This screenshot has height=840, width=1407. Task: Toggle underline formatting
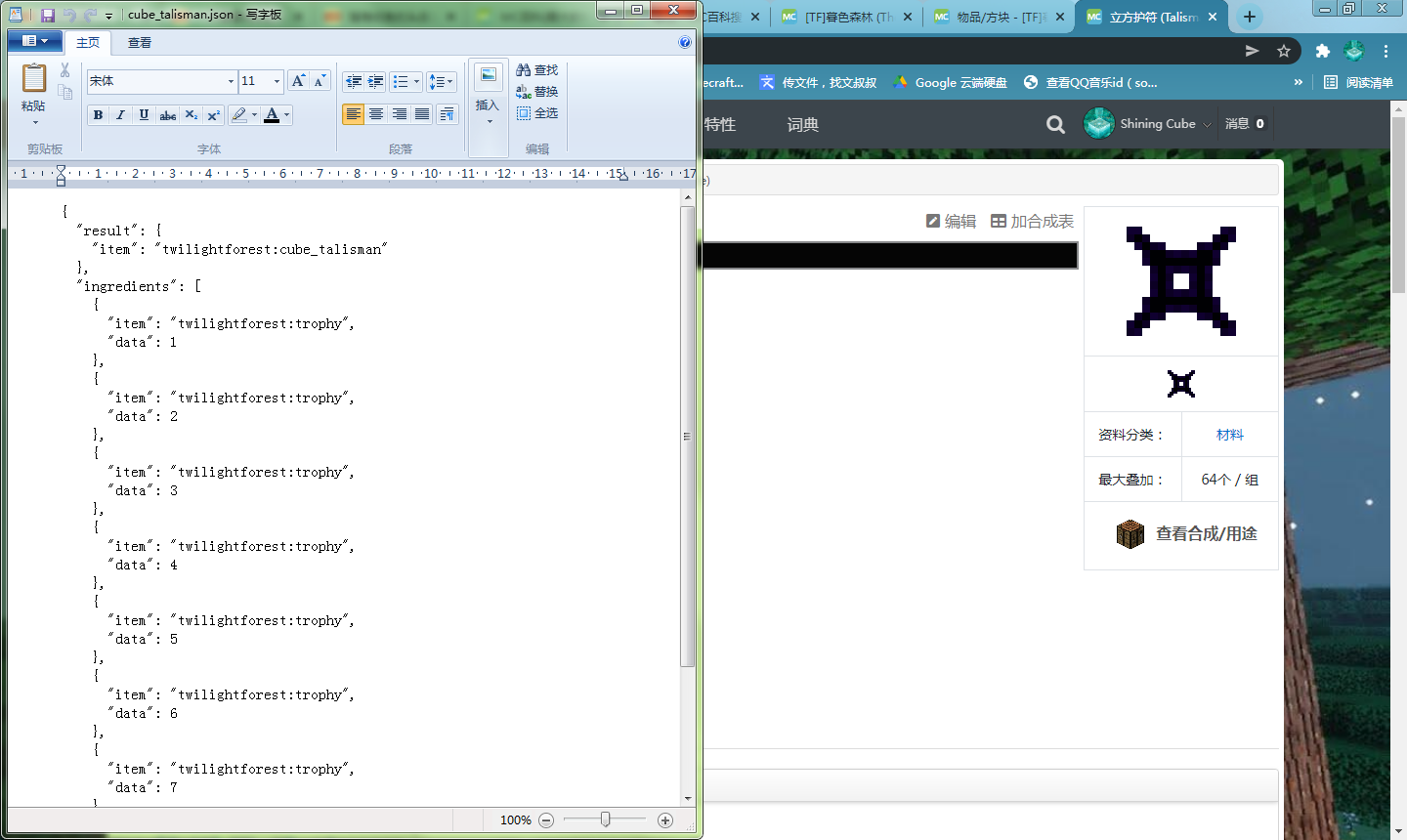(x=144, y=114)
